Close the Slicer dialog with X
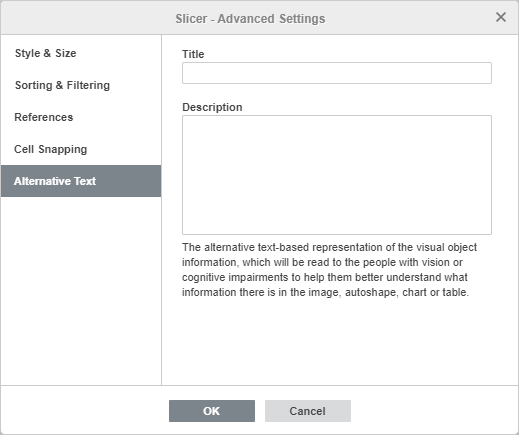The height and width of the screenshot is (435, 519). tap(501, 17)
